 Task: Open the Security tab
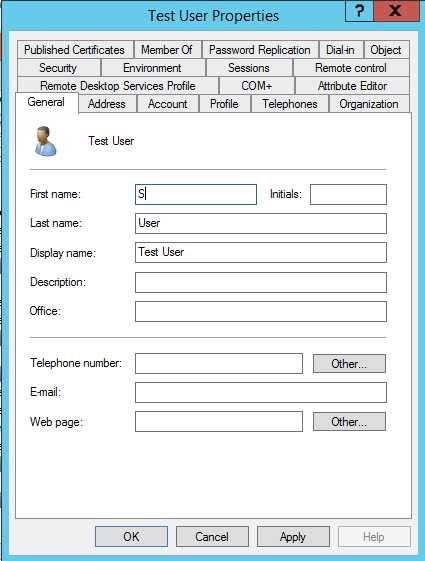58,68
